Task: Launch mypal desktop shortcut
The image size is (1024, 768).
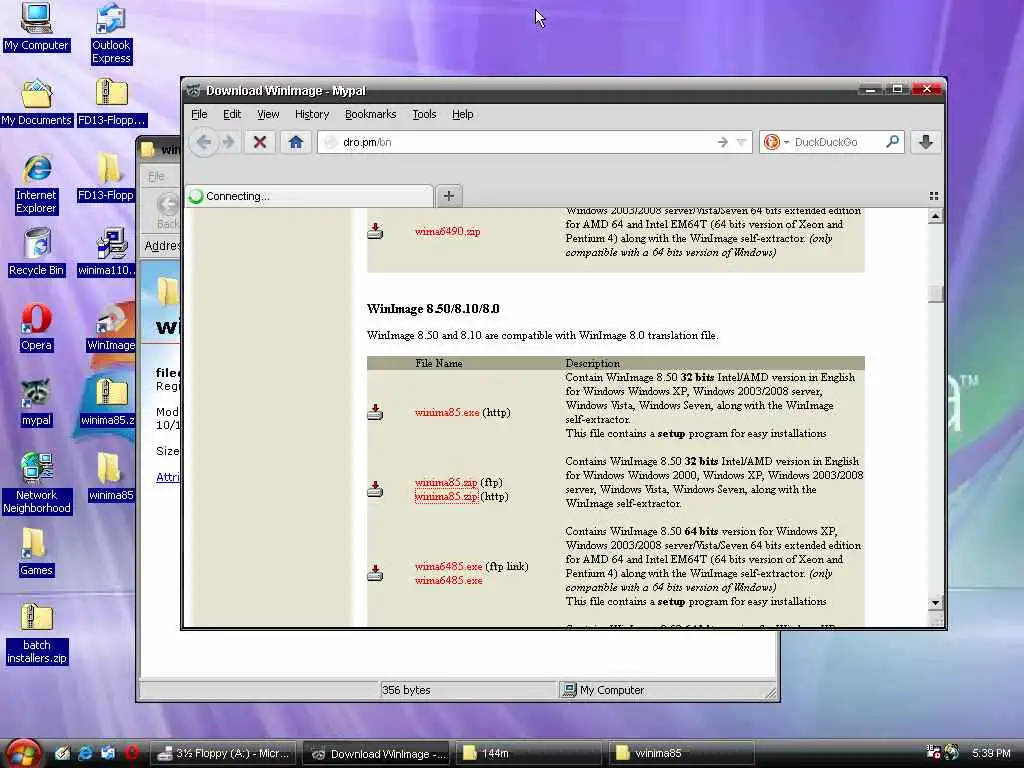Action: [x=36, y=403]
